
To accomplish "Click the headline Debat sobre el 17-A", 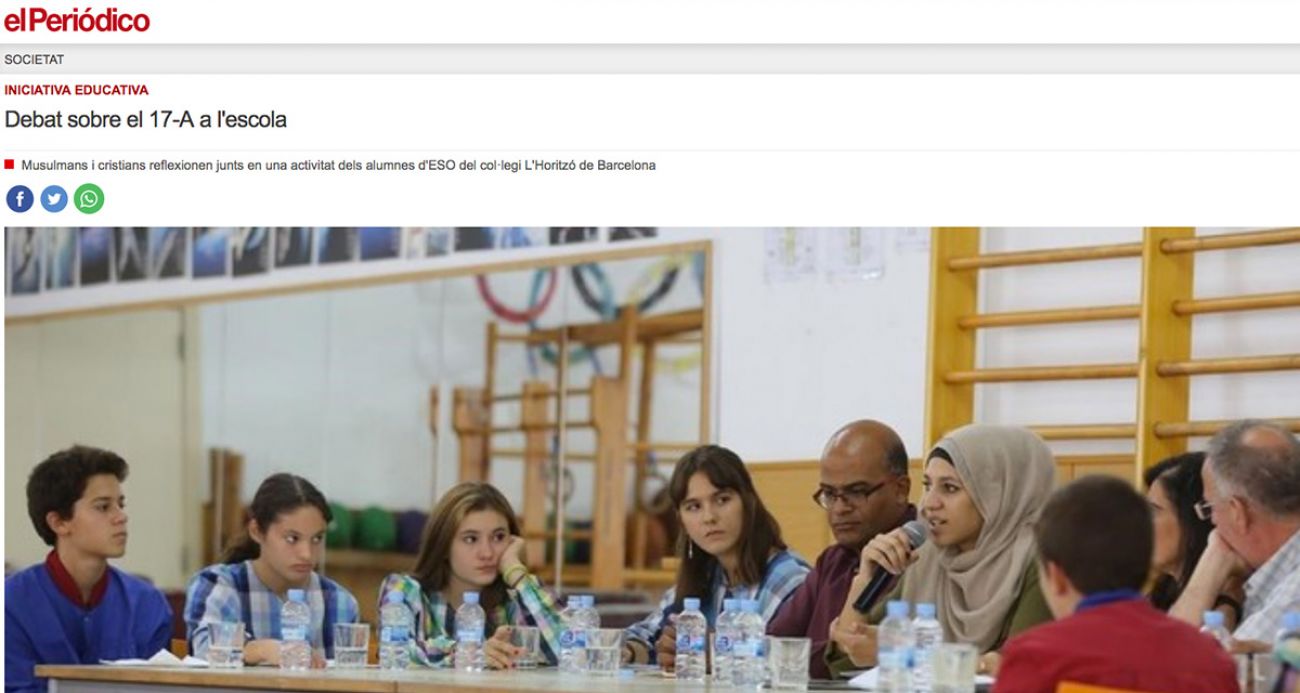I will coord(146,119).
